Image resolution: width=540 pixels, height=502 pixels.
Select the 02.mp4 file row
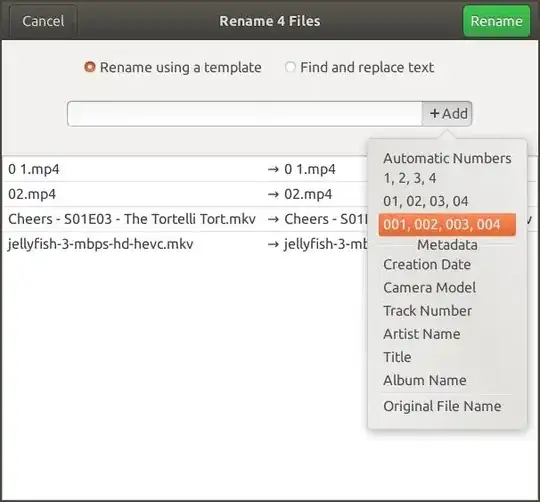coord(185,194)
